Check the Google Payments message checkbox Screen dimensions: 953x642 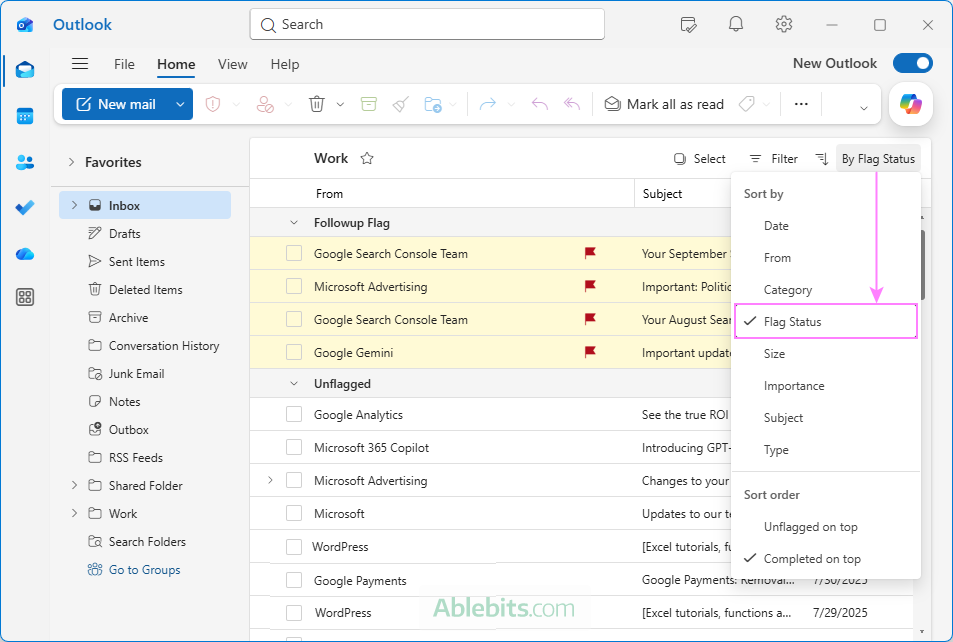click(294, 581)
